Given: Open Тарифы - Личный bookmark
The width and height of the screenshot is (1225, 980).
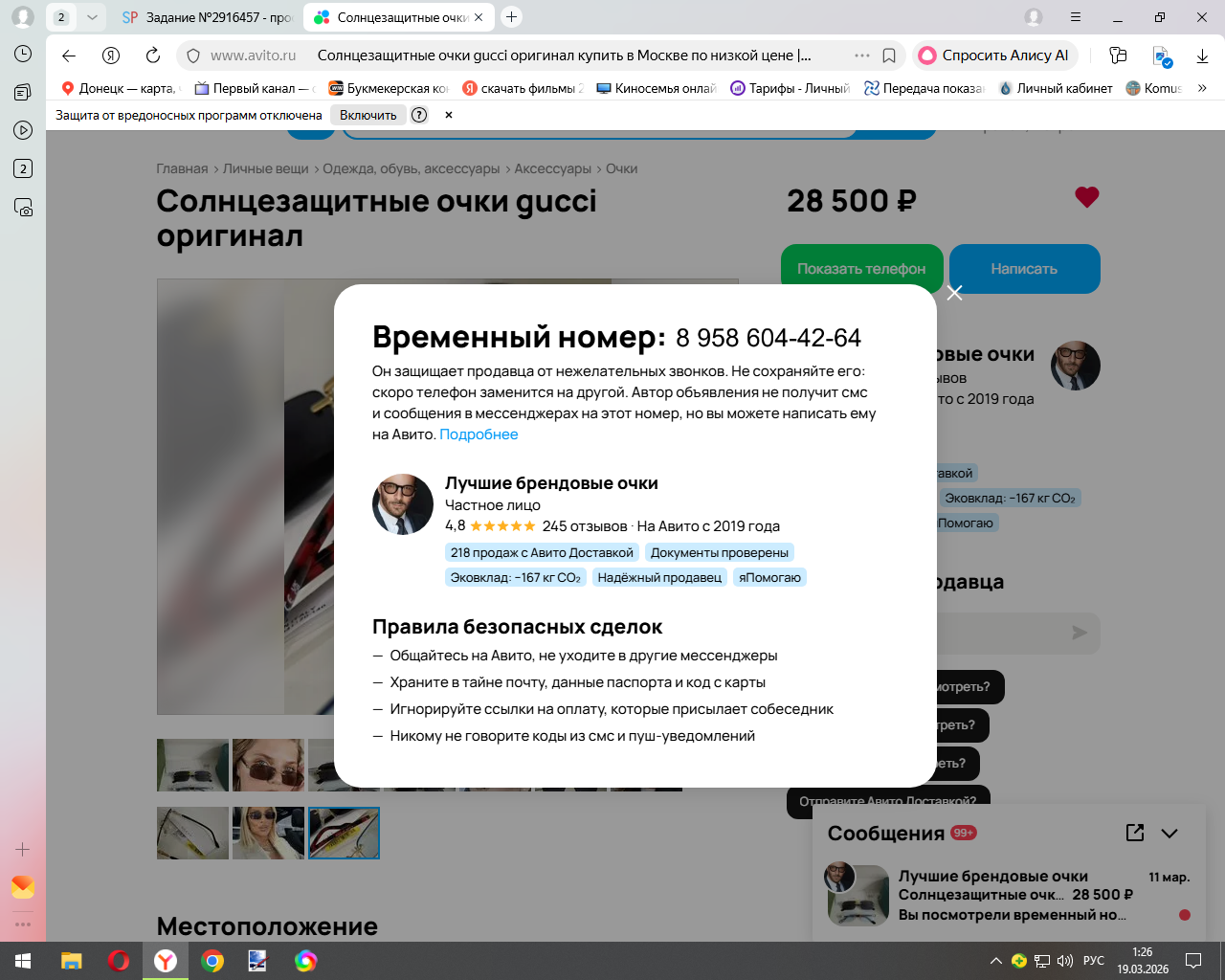Looking at the screenshot, I should pos(790,88).
